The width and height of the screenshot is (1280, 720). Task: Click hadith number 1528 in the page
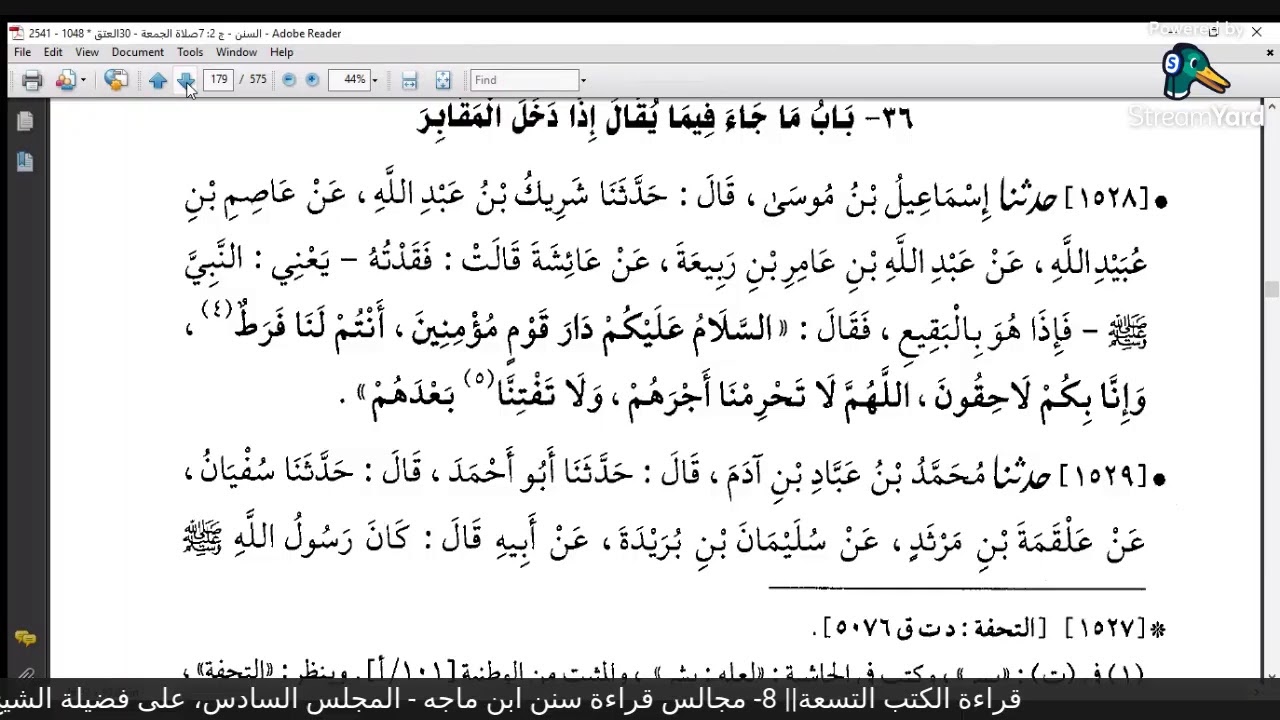click(x=1106, y=199)
